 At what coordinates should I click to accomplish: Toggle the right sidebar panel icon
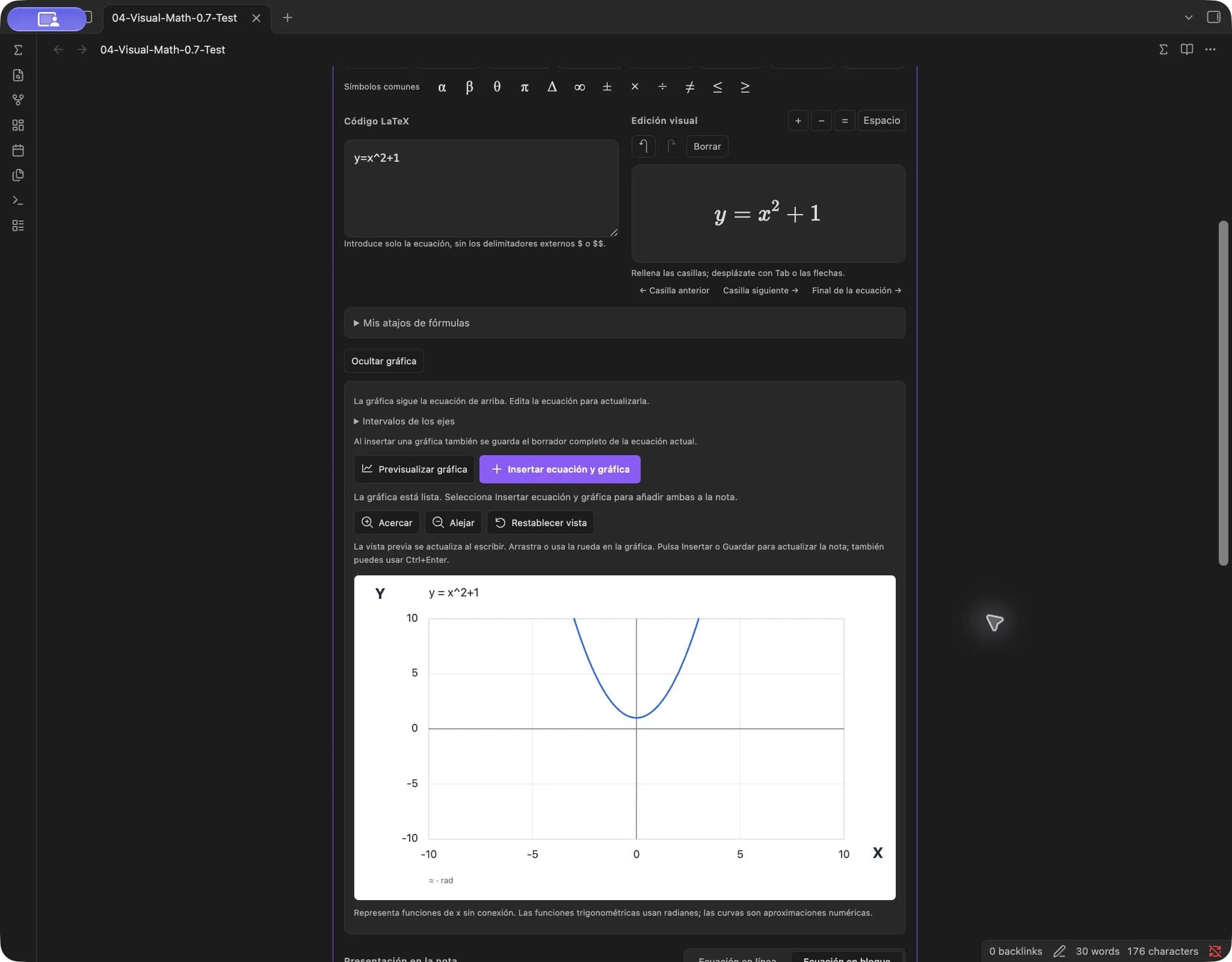click(1214, 17)
